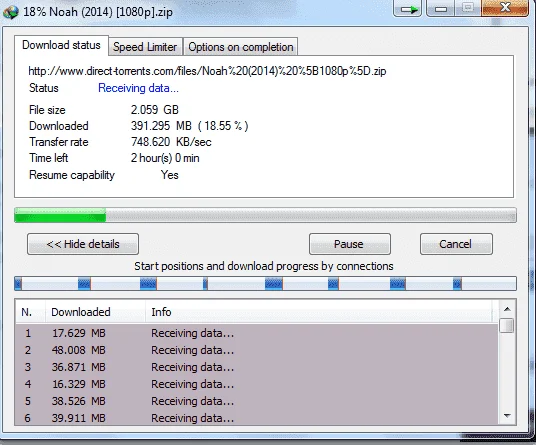
Task: Open the Speed Limiter tab
Action: (145, 47)
